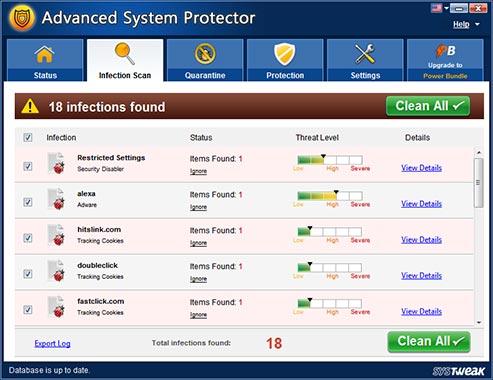Select the Infection Scan magnifier icon
The image size is (493, 380).
point(125,54)
